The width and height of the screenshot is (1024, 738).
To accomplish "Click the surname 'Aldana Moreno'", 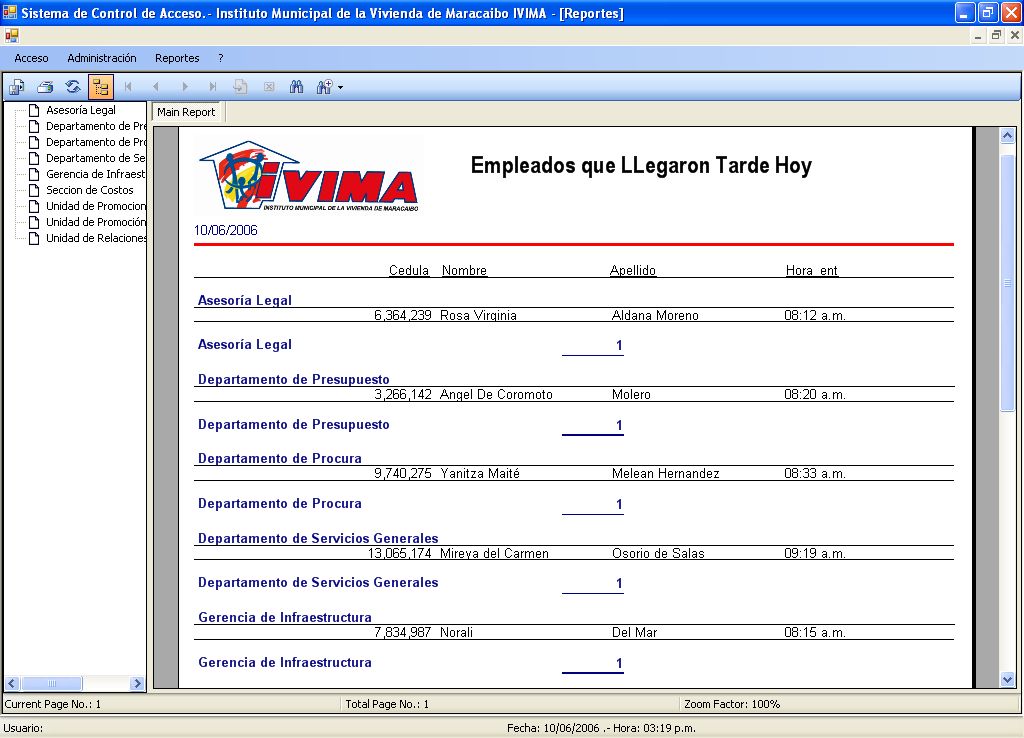I will pyautogui.click(x=655, y=315).
